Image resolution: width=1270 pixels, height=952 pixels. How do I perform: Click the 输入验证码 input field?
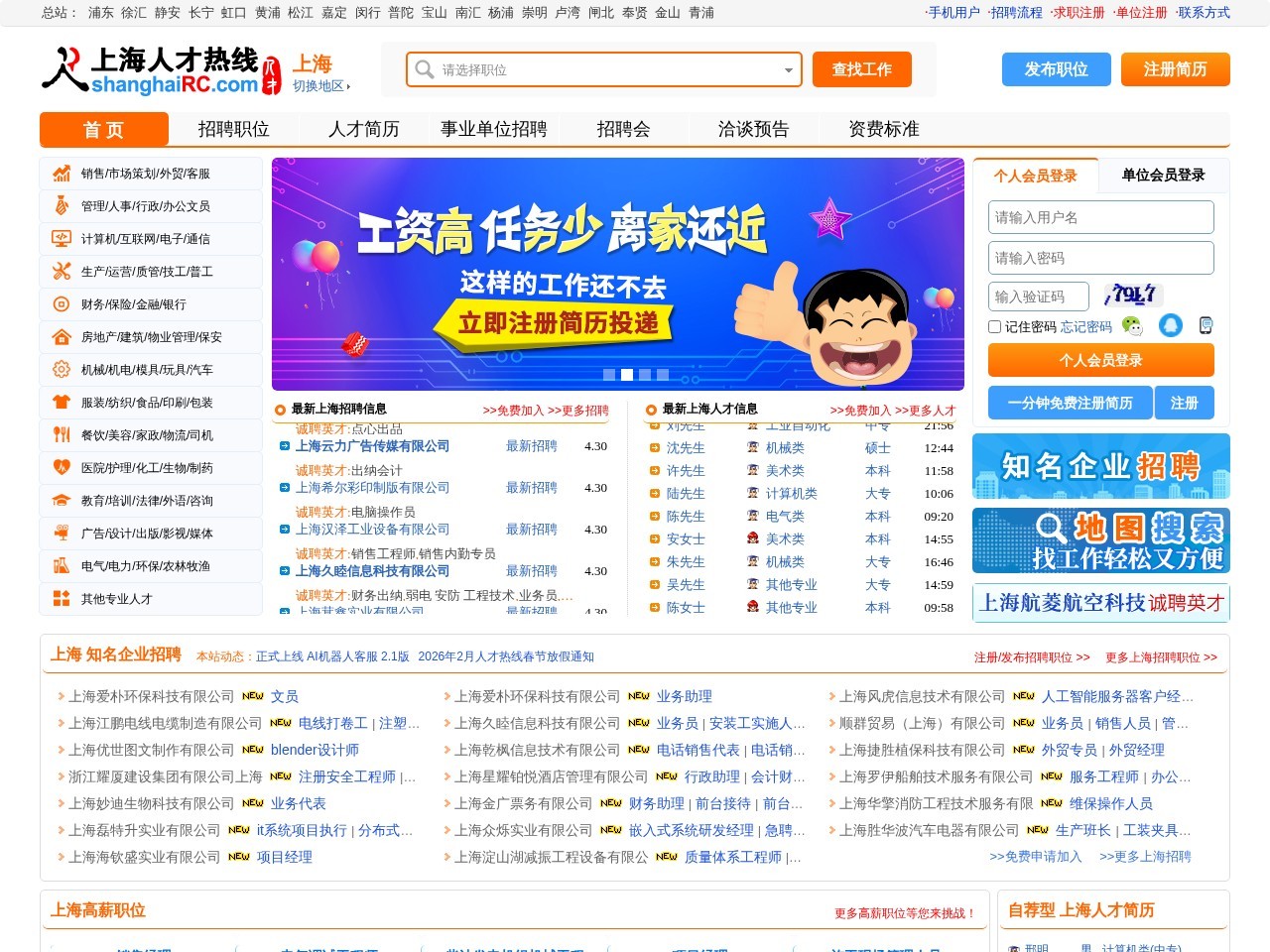1039,297
